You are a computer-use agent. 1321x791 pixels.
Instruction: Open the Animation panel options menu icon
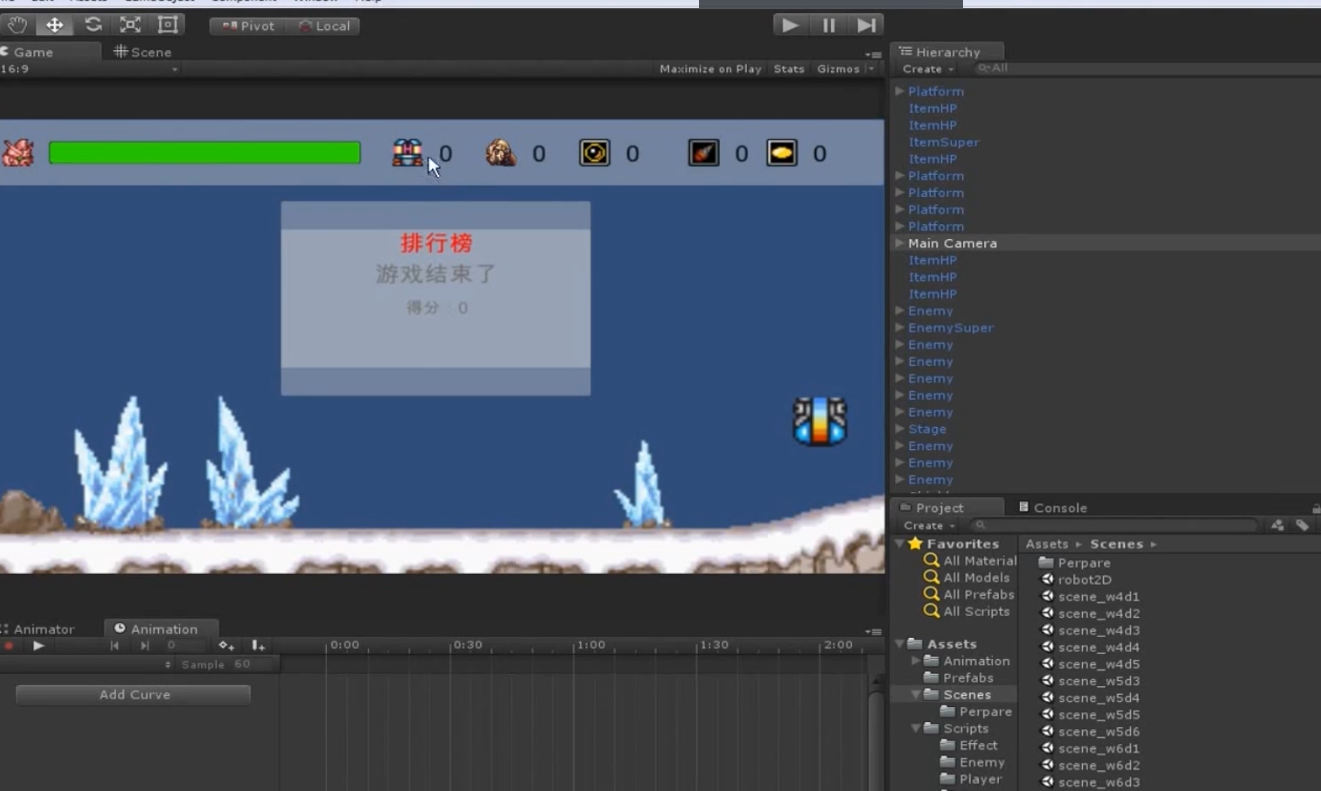(873, 632)
